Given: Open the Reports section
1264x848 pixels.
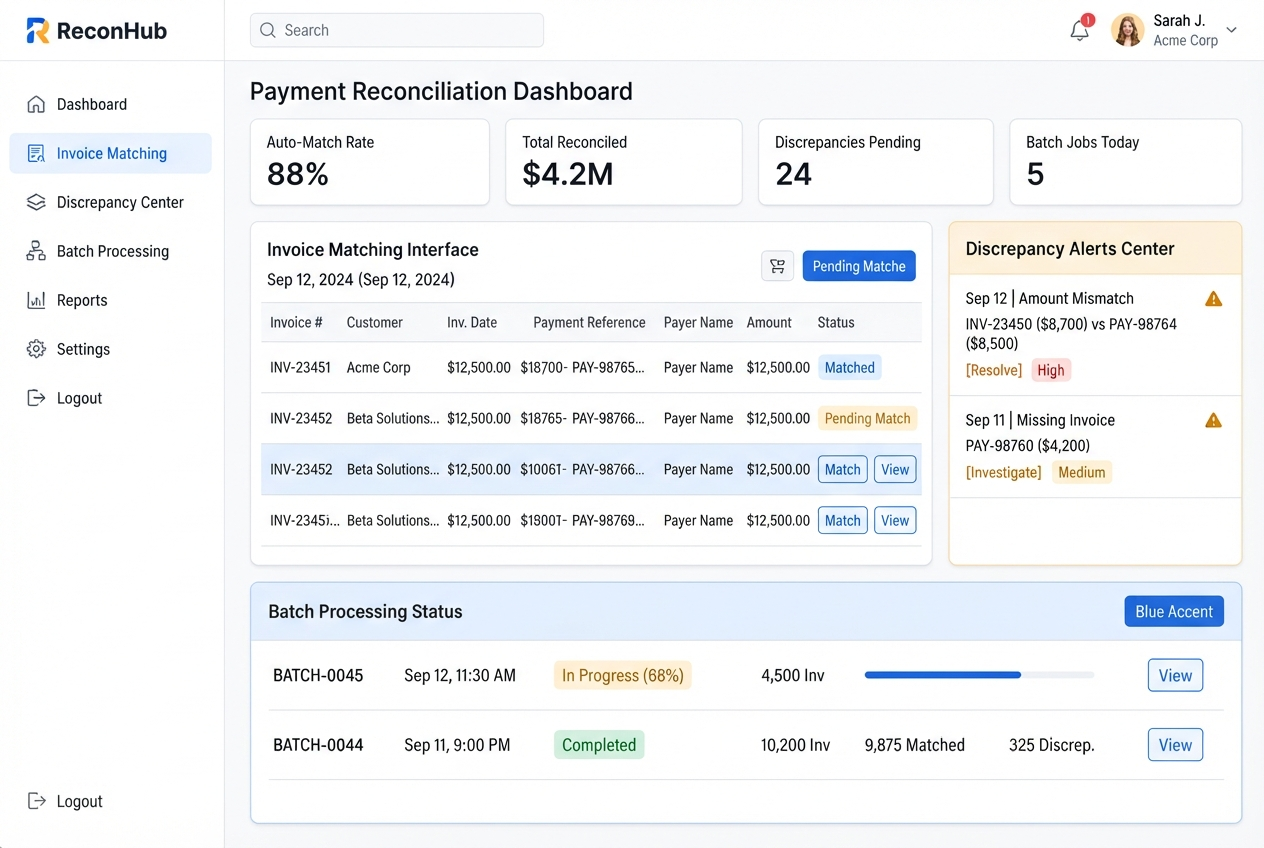Looking at the screenshot, I should tap(110, 300).
